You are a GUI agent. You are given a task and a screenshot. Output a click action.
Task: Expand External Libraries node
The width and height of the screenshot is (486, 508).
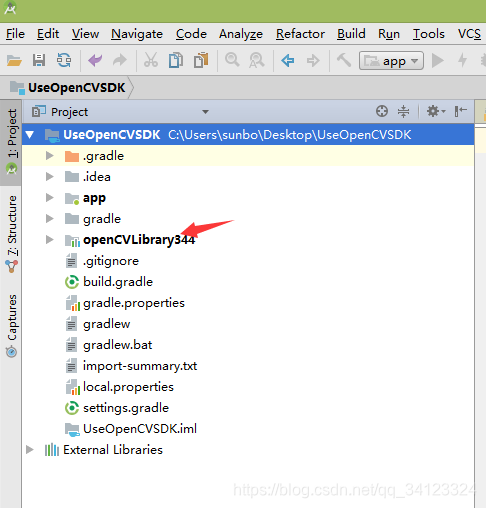[x=30, y=450]
